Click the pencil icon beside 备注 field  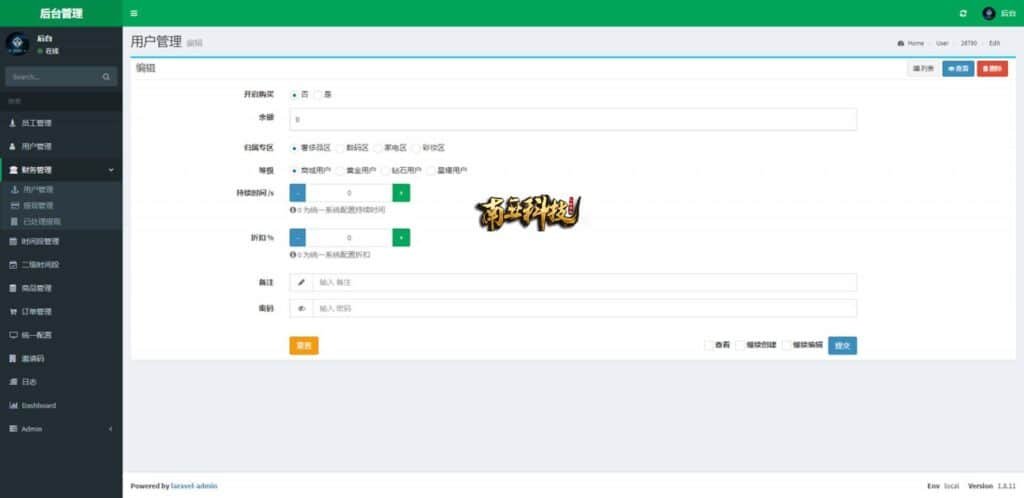tap(301, 283)
